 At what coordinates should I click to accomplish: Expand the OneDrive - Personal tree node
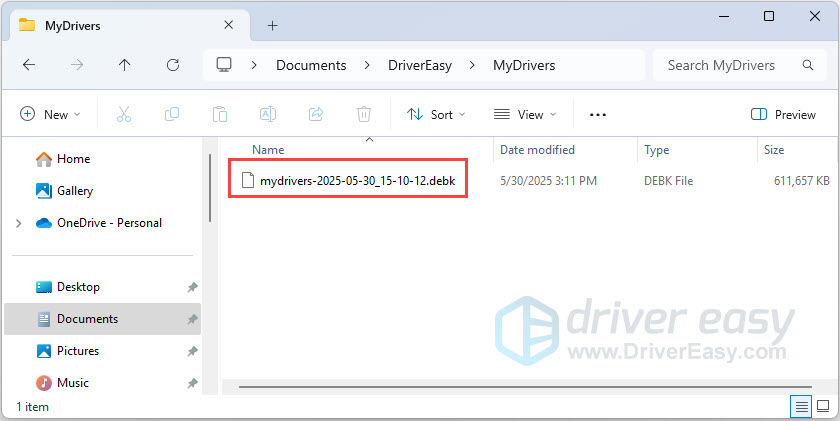18,223
